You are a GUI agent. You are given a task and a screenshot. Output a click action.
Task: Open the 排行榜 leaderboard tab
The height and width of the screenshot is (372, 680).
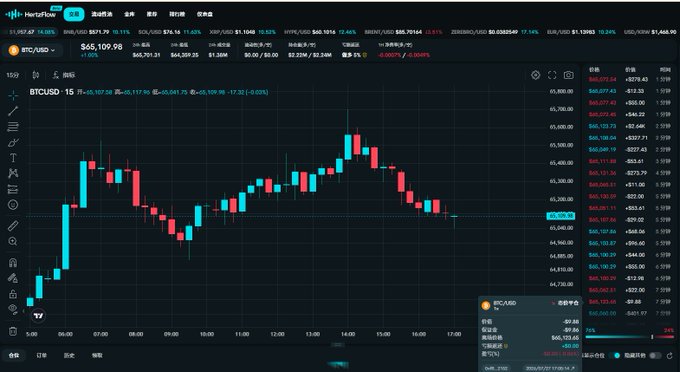pyautogui.click(x=177, y=14)
